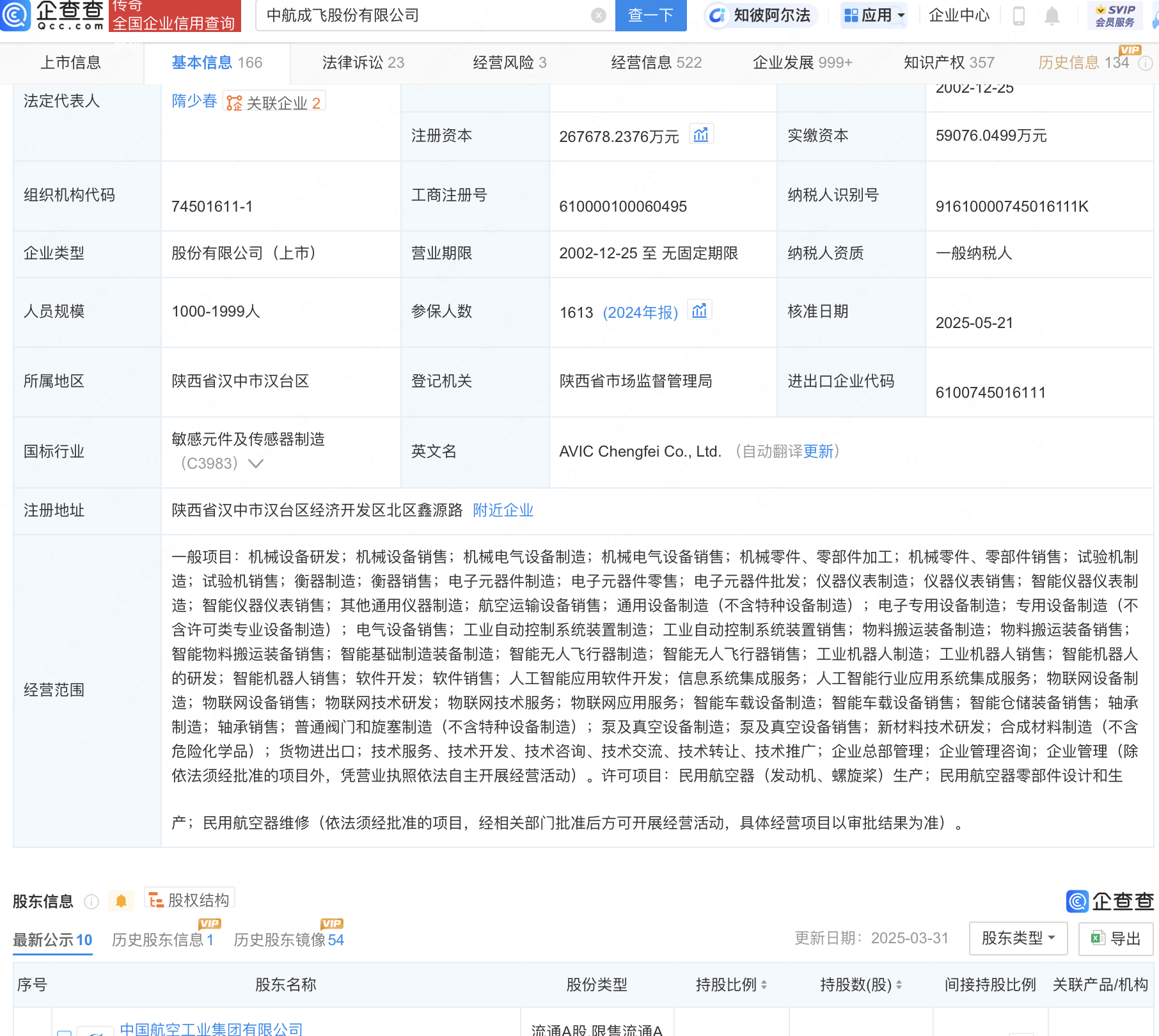
Task: Expand 国标行业 C3983 chevron
Action: tap(256, 464)
